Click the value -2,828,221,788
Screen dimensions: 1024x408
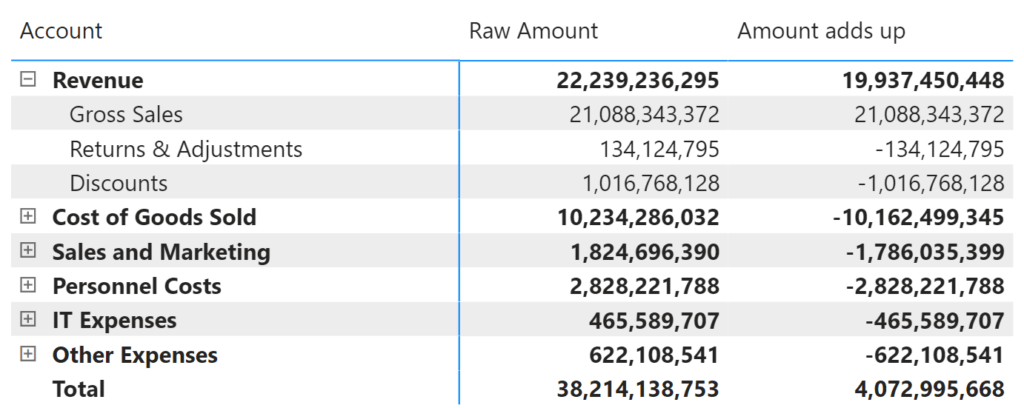(925, 286)
